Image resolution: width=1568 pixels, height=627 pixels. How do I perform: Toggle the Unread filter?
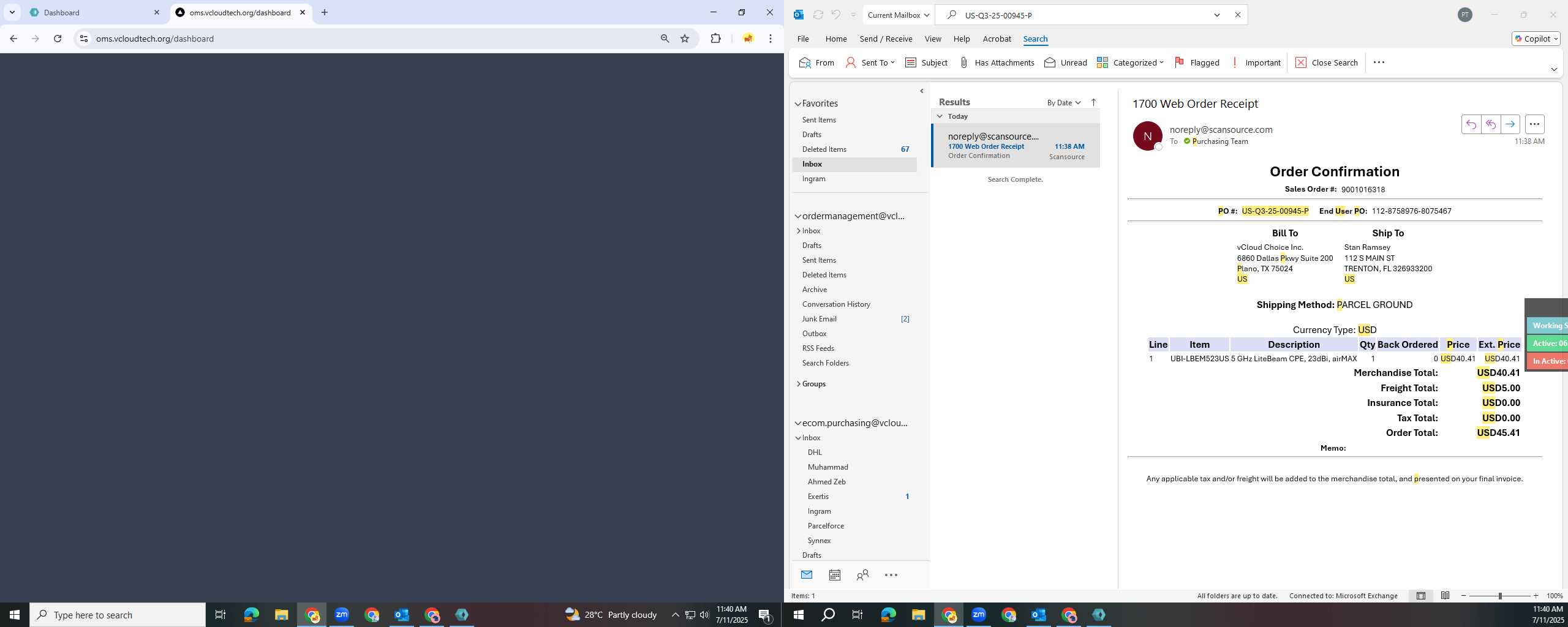pyautogui.click(x=1065, y=62)
